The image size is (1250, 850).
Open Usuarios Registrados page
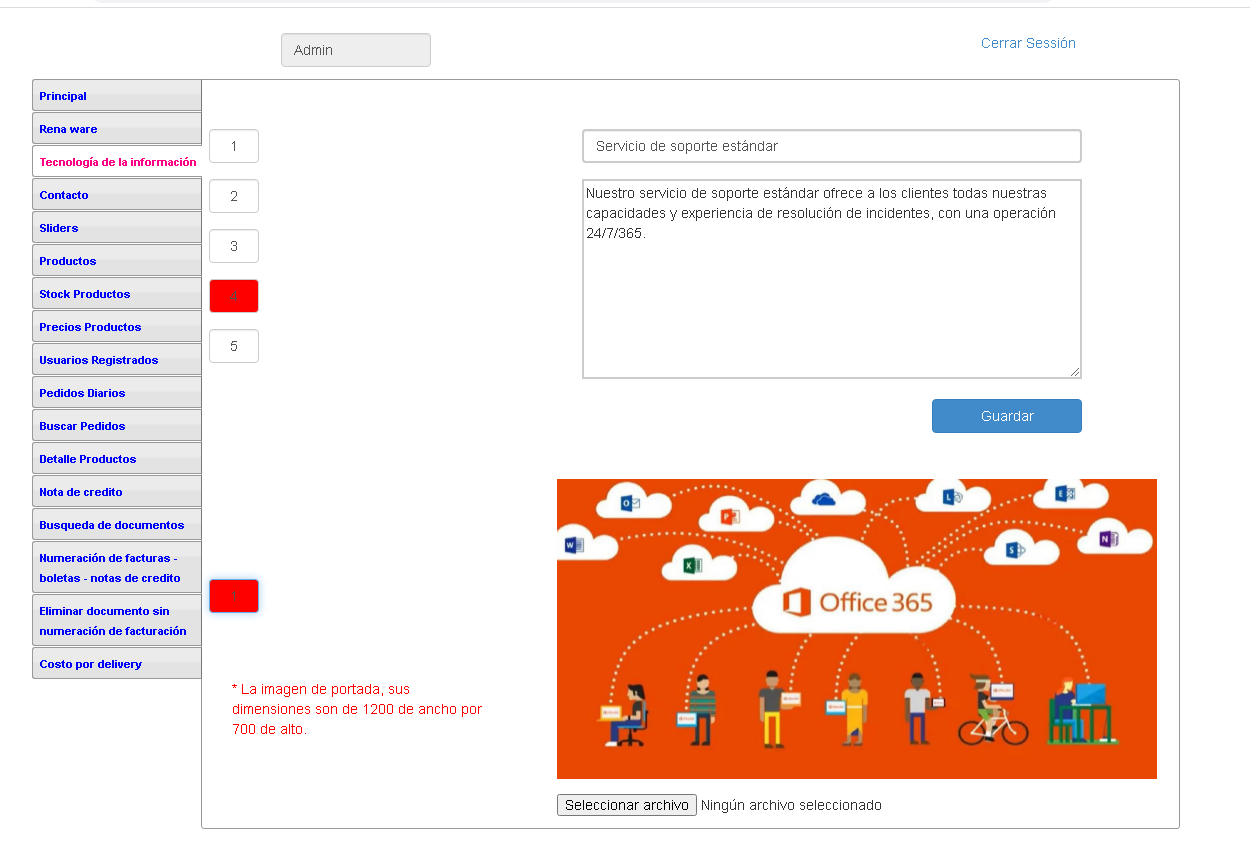(116, 360)
